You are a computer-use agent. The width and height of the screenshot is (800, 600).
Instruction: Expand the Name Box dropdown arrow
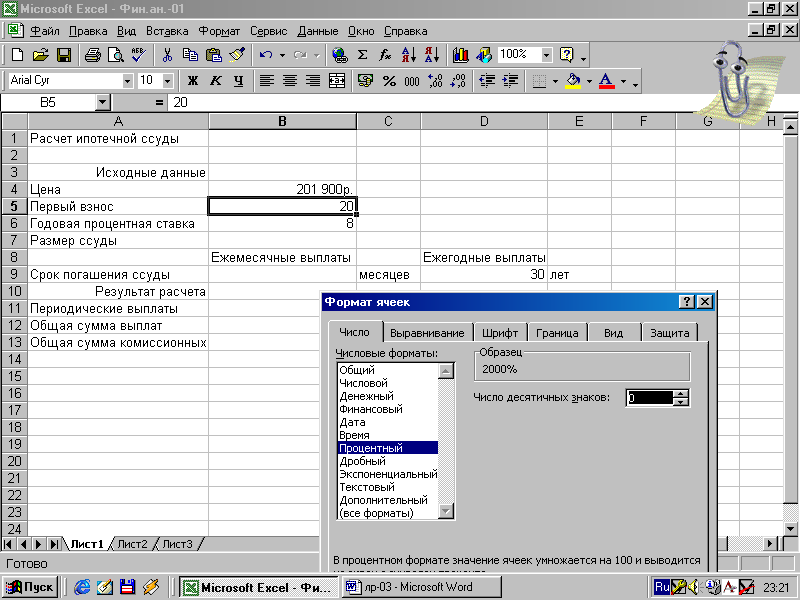[103, 103]
